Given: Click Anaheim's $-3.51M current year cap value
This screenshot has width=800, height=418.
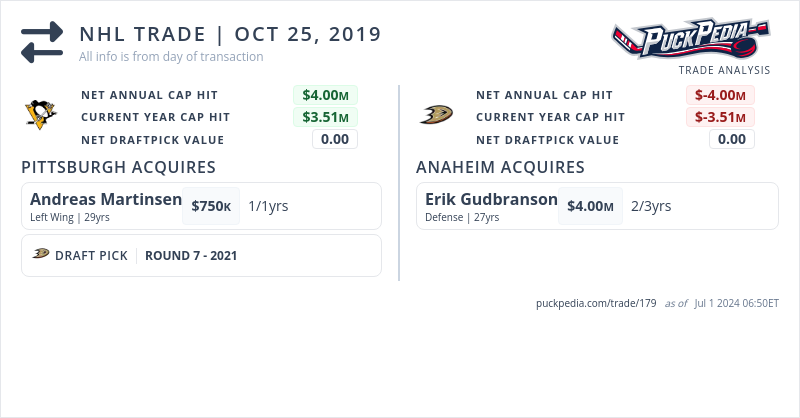Looking at the screenshot, I should (720, 117).
